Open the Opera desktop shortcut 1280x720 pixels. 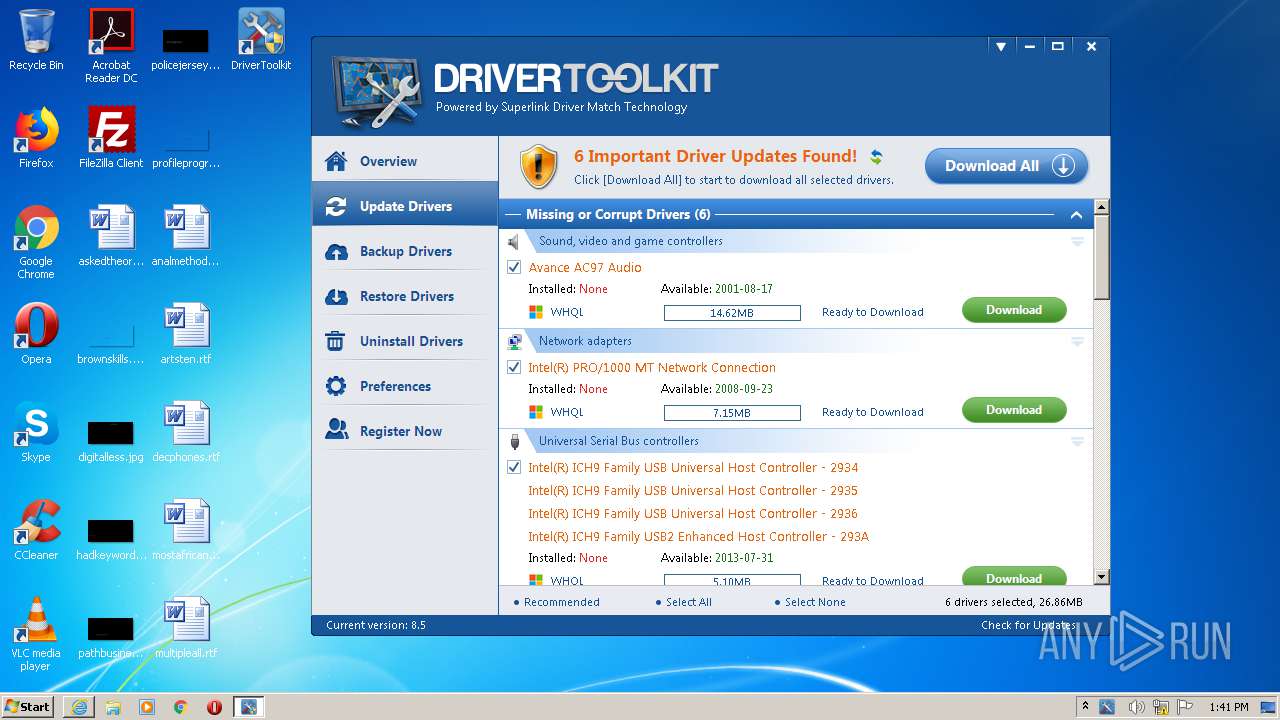point(36,334)
